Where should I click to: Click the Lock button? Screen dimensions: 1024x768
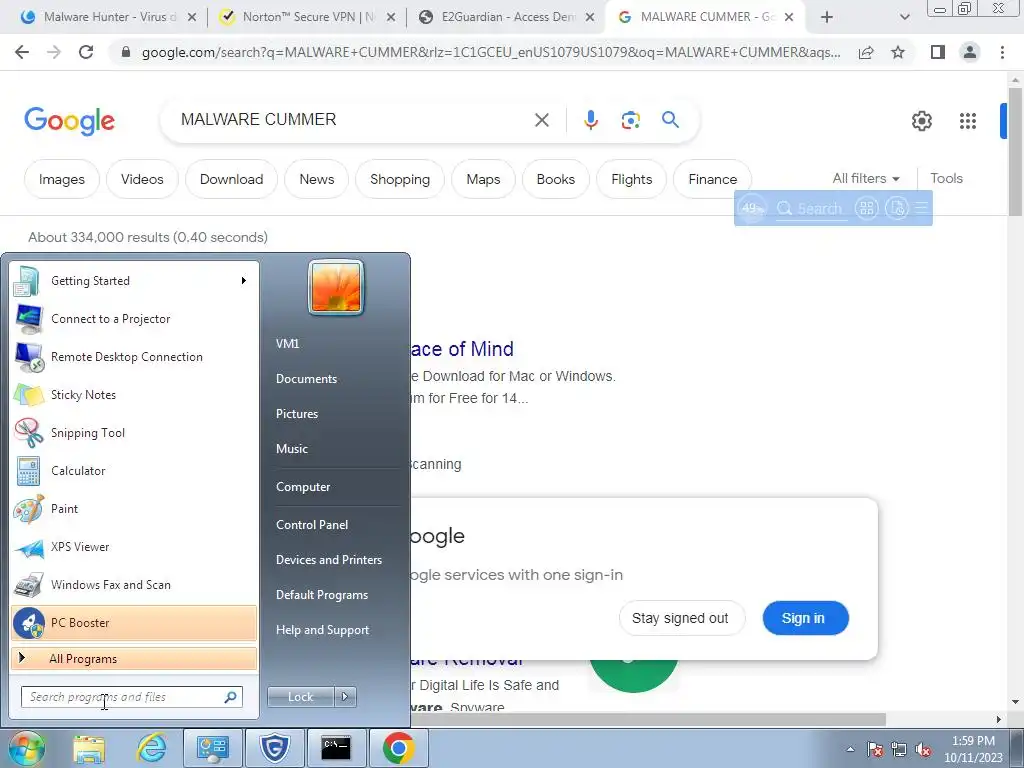301,697
